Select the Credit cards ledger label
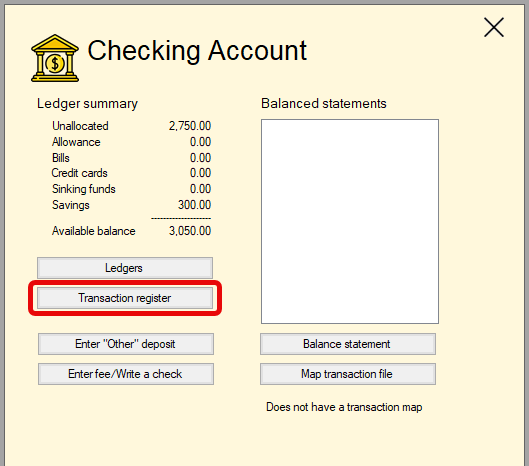The height and width of the screenshot is (466, 529). tap(80, 173)
